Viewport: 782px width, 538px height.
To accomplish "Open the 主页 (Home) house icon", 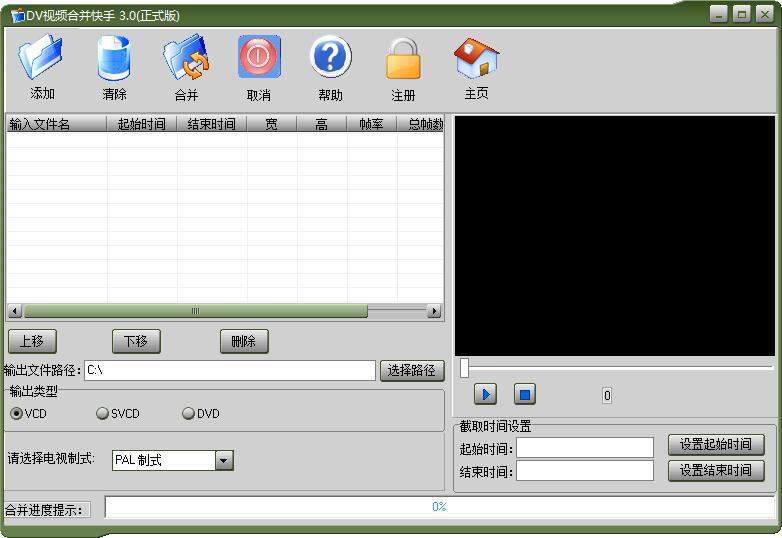I will [x=476, y=58].
